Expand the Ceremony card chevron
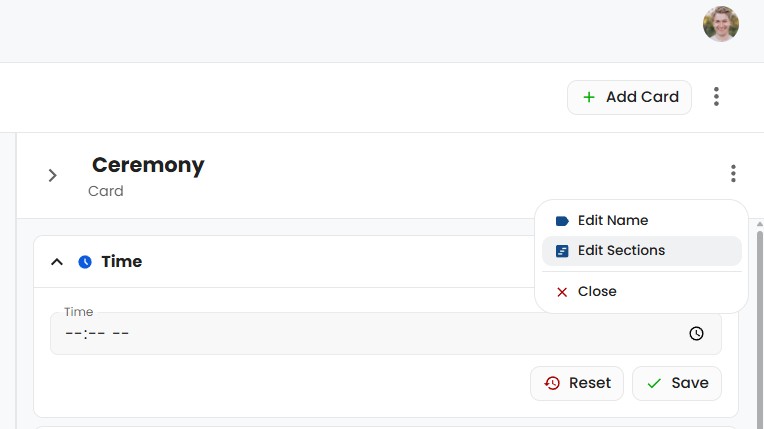Image resolution: width=764 pixels, height=429 pixels. click(53, 176)
